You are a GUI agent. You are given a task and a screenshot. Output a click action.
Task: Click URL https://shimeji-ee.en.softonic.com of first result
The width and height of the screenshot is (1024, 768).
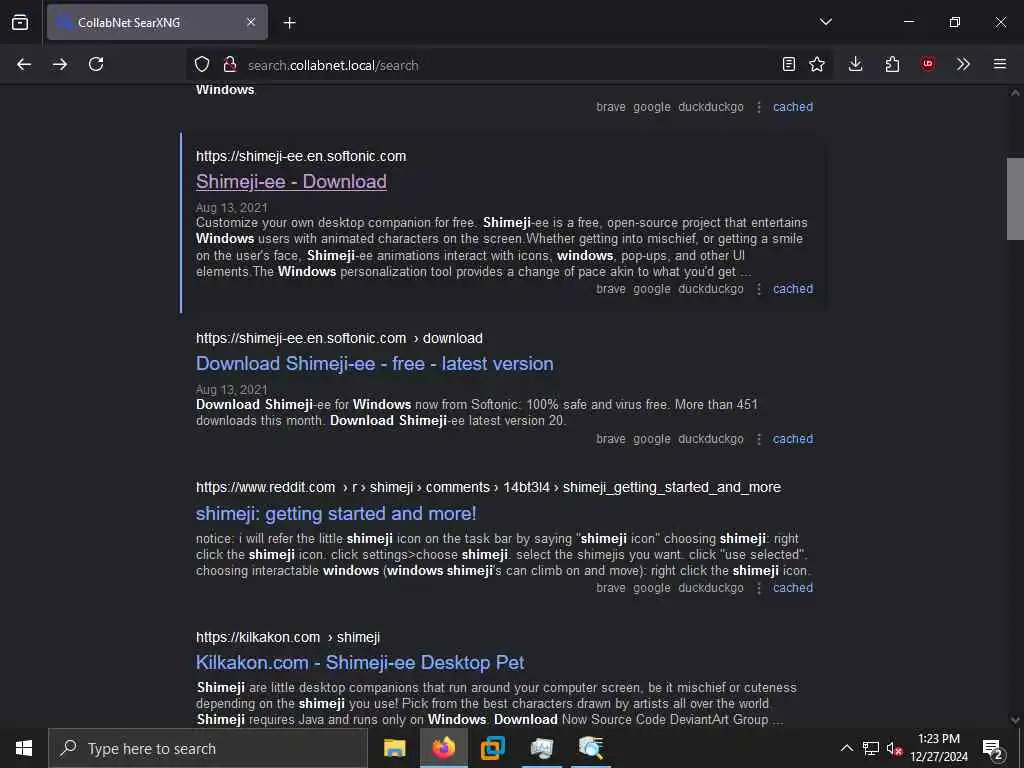click(301, 156)
